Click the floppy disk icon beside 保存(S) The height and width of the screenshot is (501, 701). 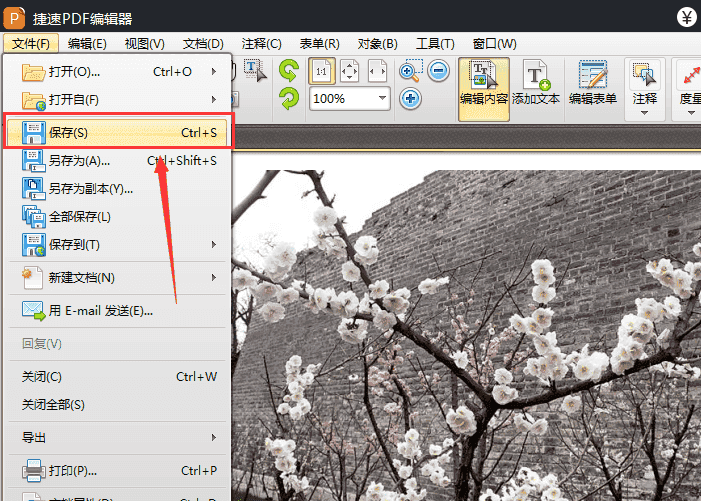(34, 133)
